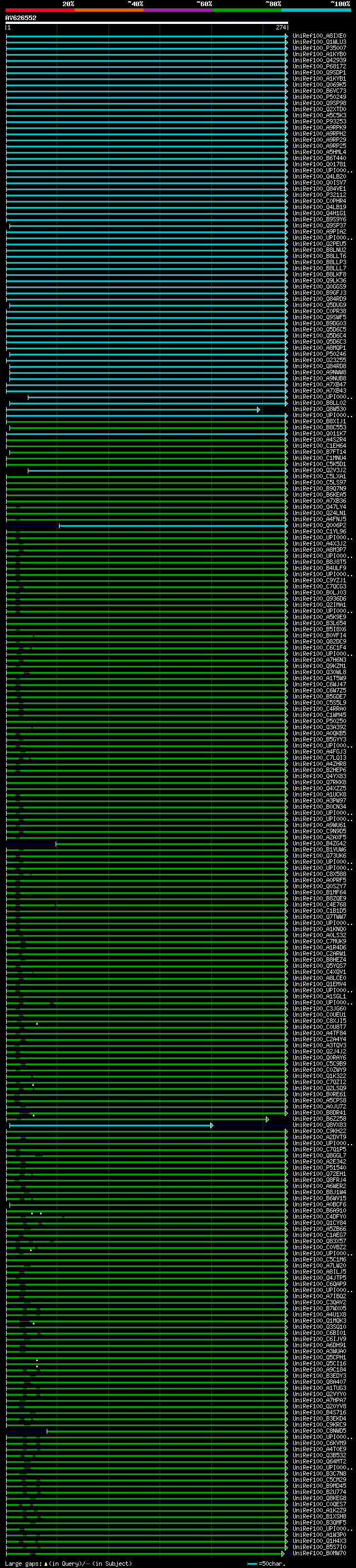
Task: Click the UniRef100_Q8W530 label
Action: point(319,409)
